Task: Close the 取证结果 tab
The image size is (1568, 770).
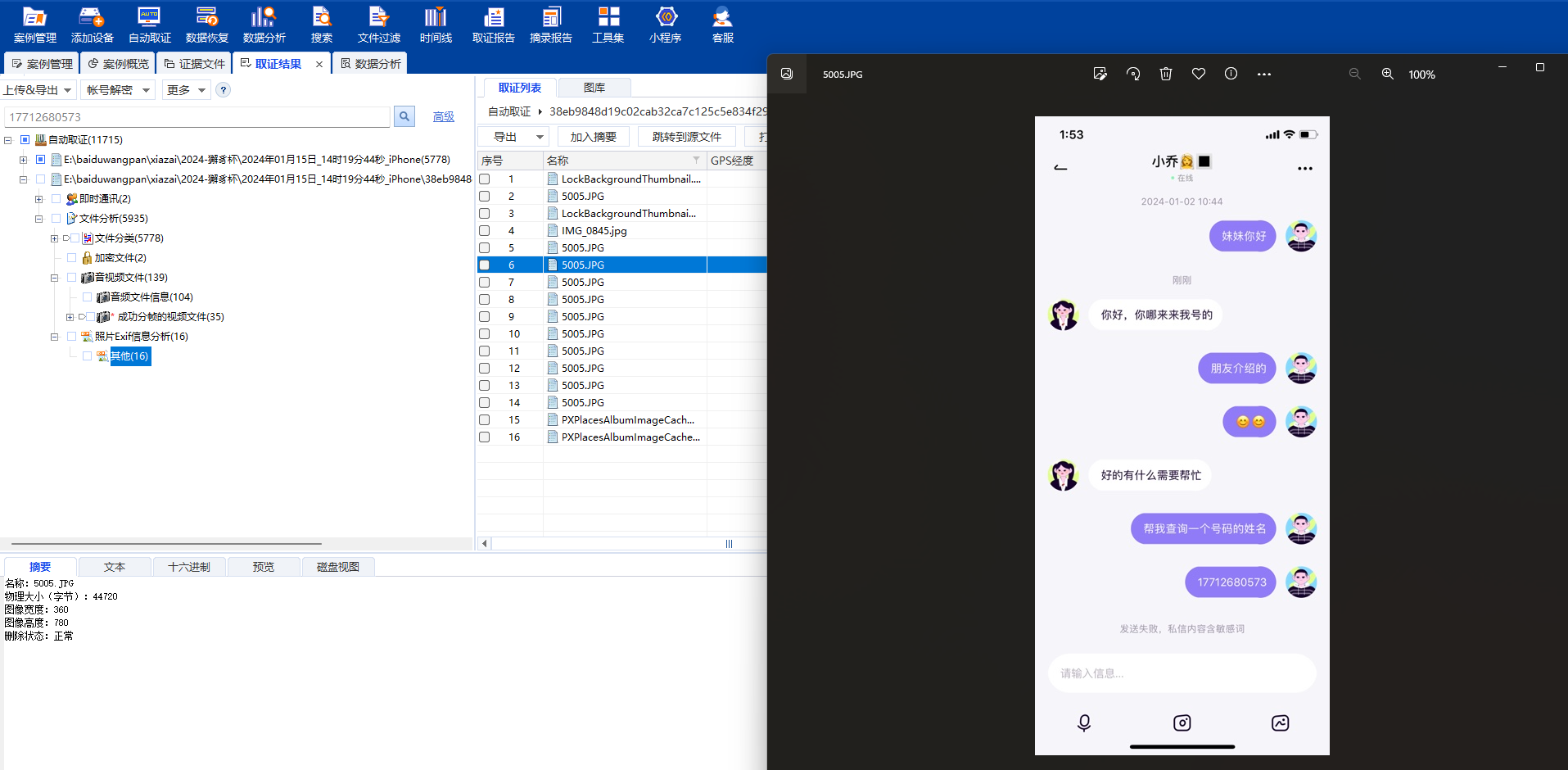Action: (x=319, y=64)
